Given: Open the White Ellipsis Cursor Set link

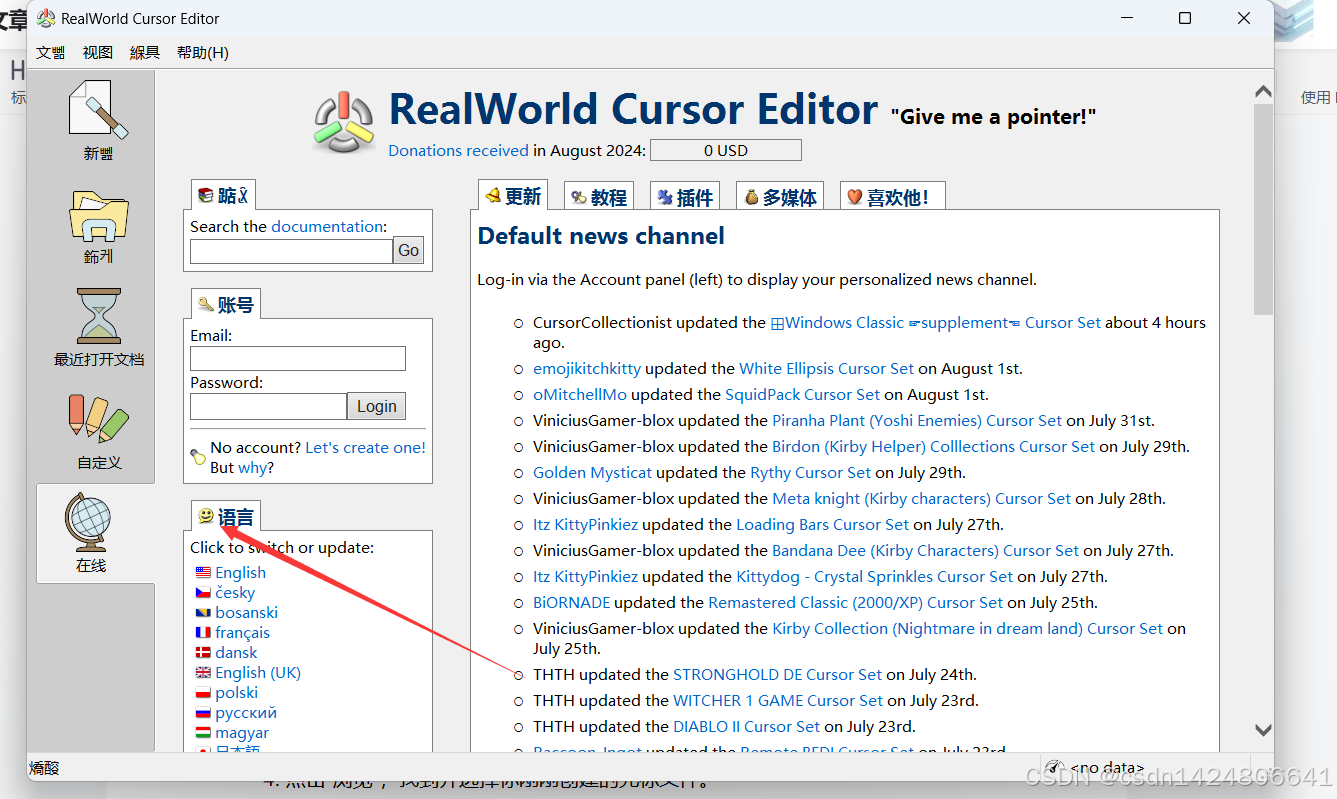Looking at the screenshot, I should point(826,369).
